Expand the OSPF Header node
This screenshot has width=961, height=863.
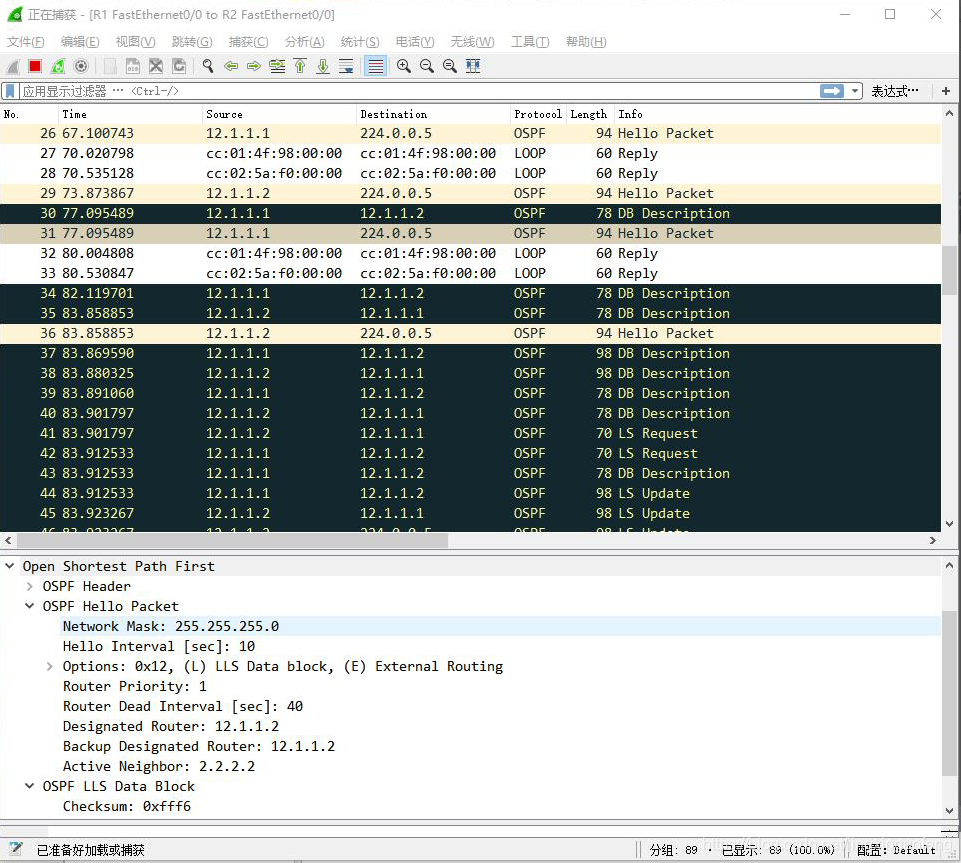[x=29, y=587]
